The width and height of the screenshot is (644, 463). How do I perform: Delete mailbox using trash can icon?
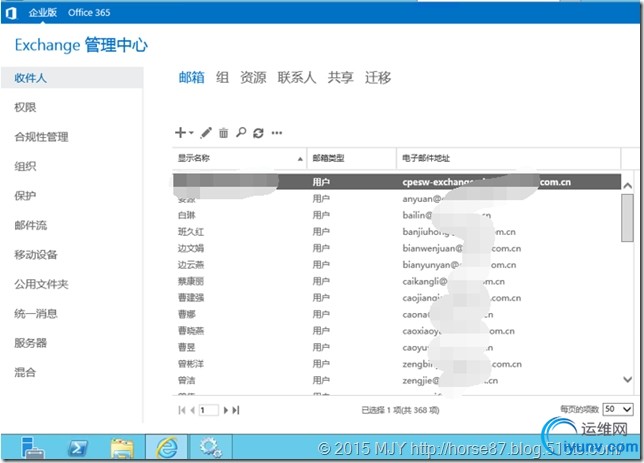(223, 133)
